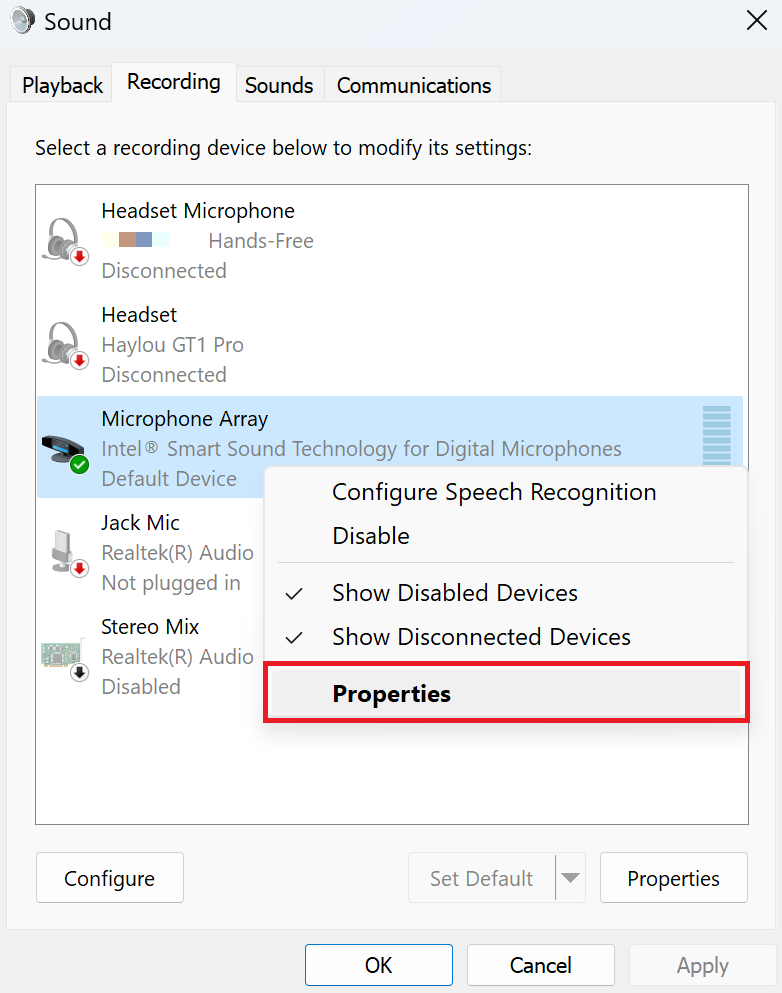Choose Properties from the context menu
The width and height of the screenshot is (782, 993).
pyautogui.click(x=391, y=693)
